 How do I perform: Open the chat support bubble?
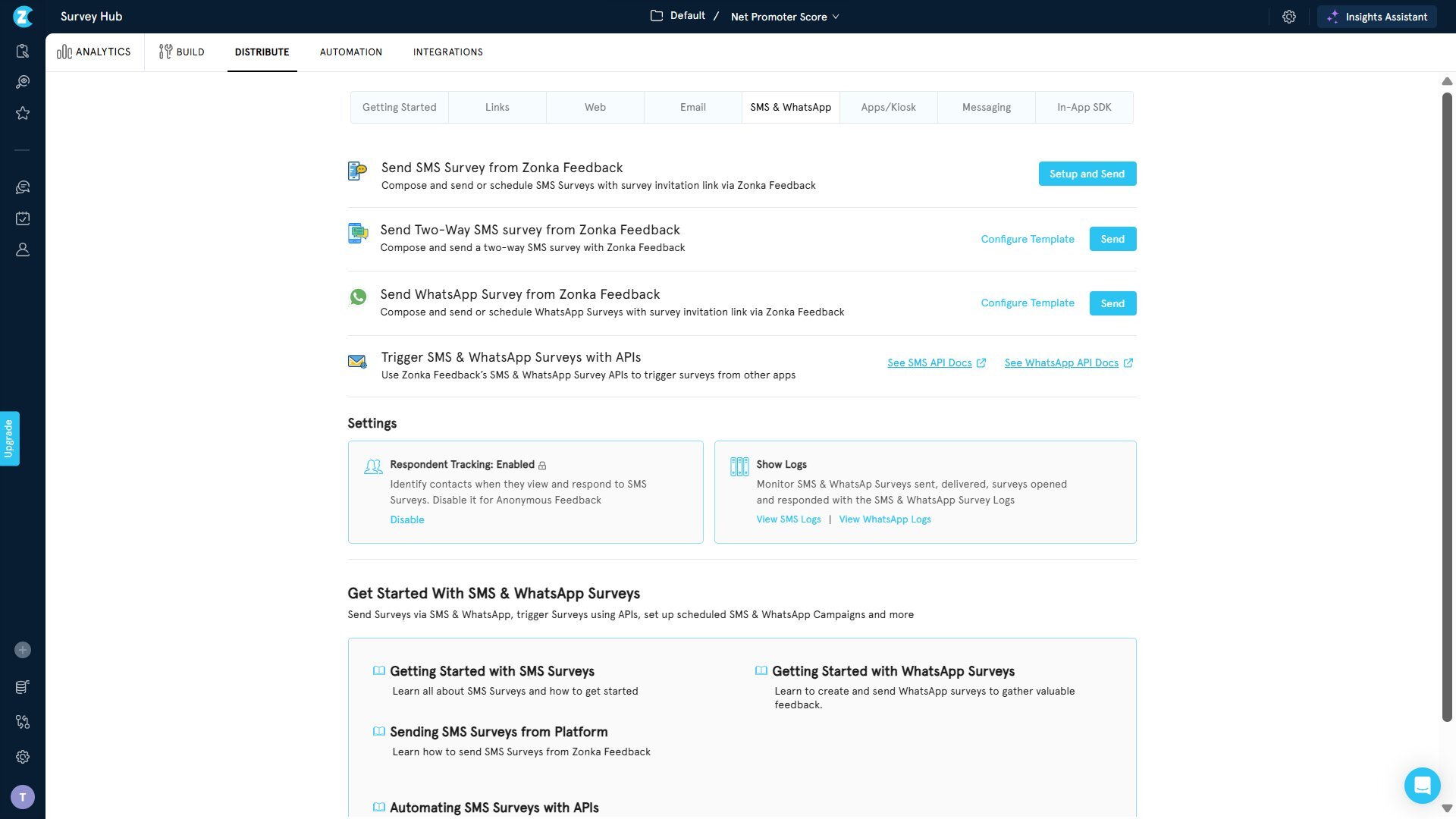1422,785
